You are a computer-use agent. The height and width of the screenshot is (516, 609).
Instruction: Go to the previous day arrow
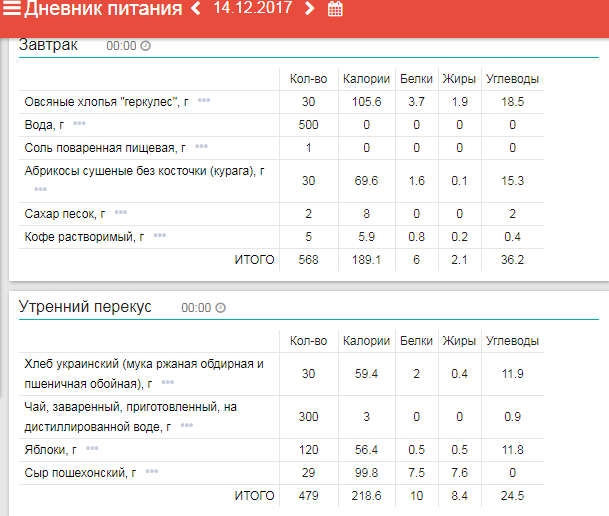tap(196, 10)
